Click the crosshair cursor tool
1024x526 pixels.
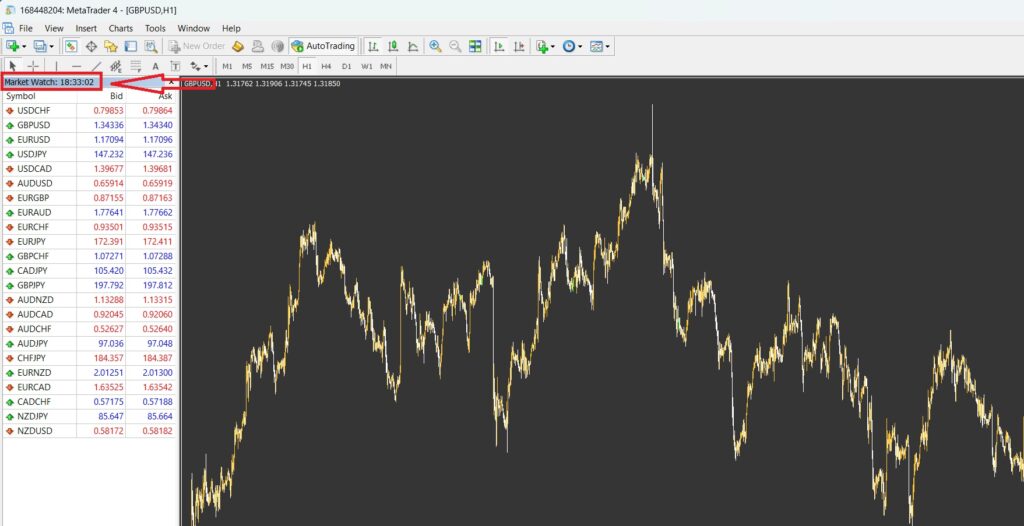pos(32,66)
